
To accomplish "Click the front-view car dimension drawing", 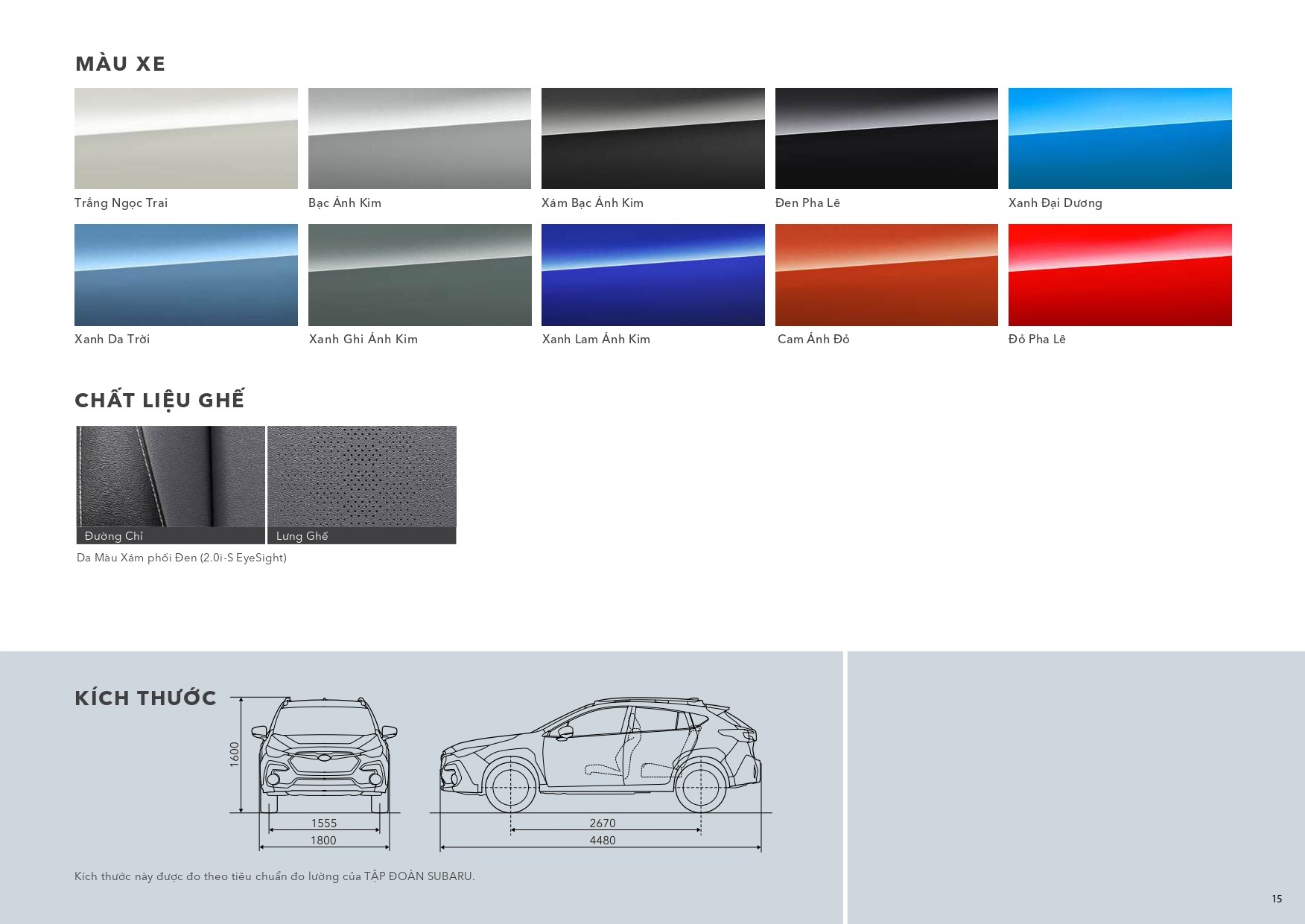I will coord(324,756).
